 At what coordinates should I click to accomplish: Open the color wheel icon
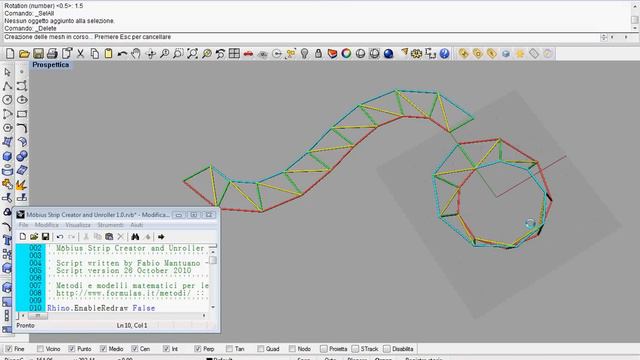tap(347, 53)
